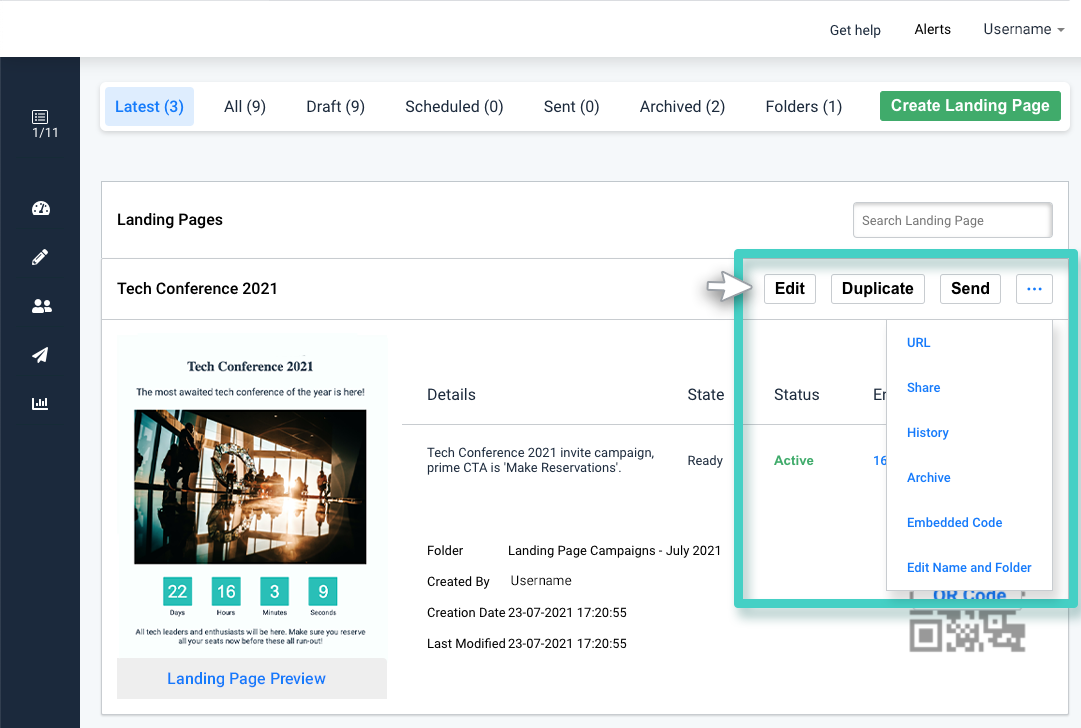Click the Tech Conference 2021 preview thumbnail image

(x=250, y=487)
